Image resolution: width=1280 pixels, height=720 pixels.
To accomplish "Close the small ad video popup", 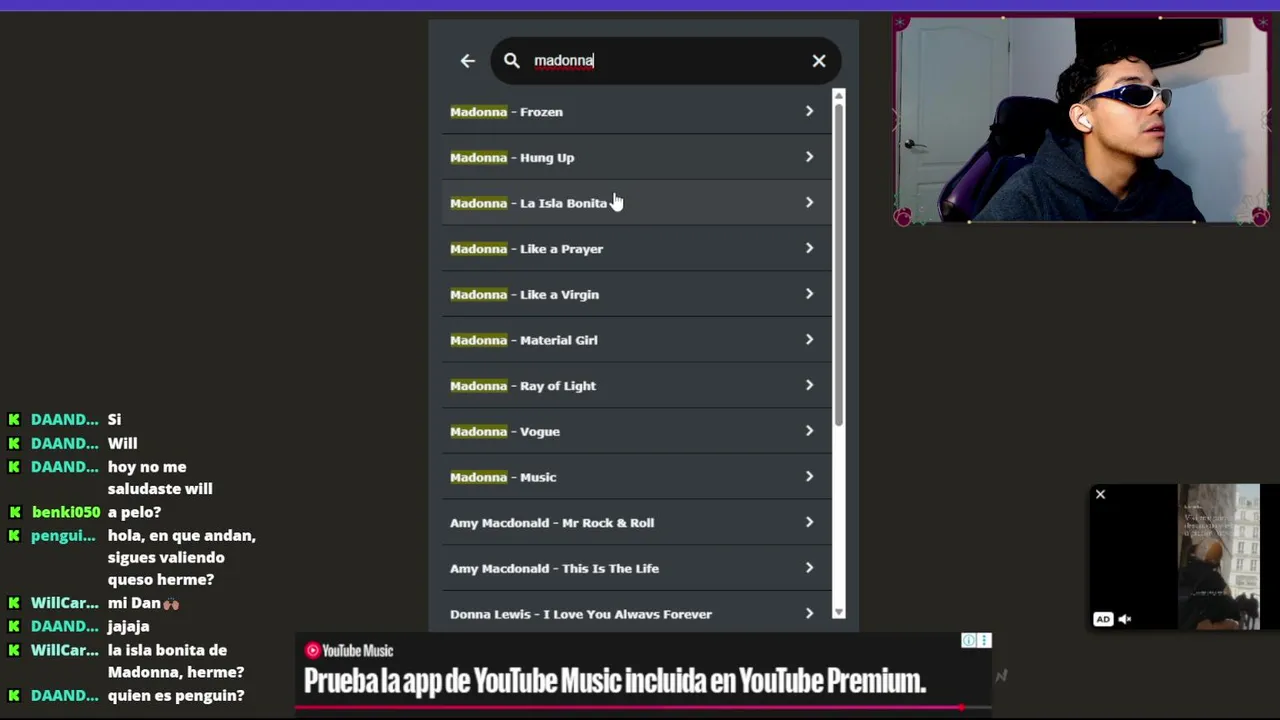I will (x=1100, y=494).
